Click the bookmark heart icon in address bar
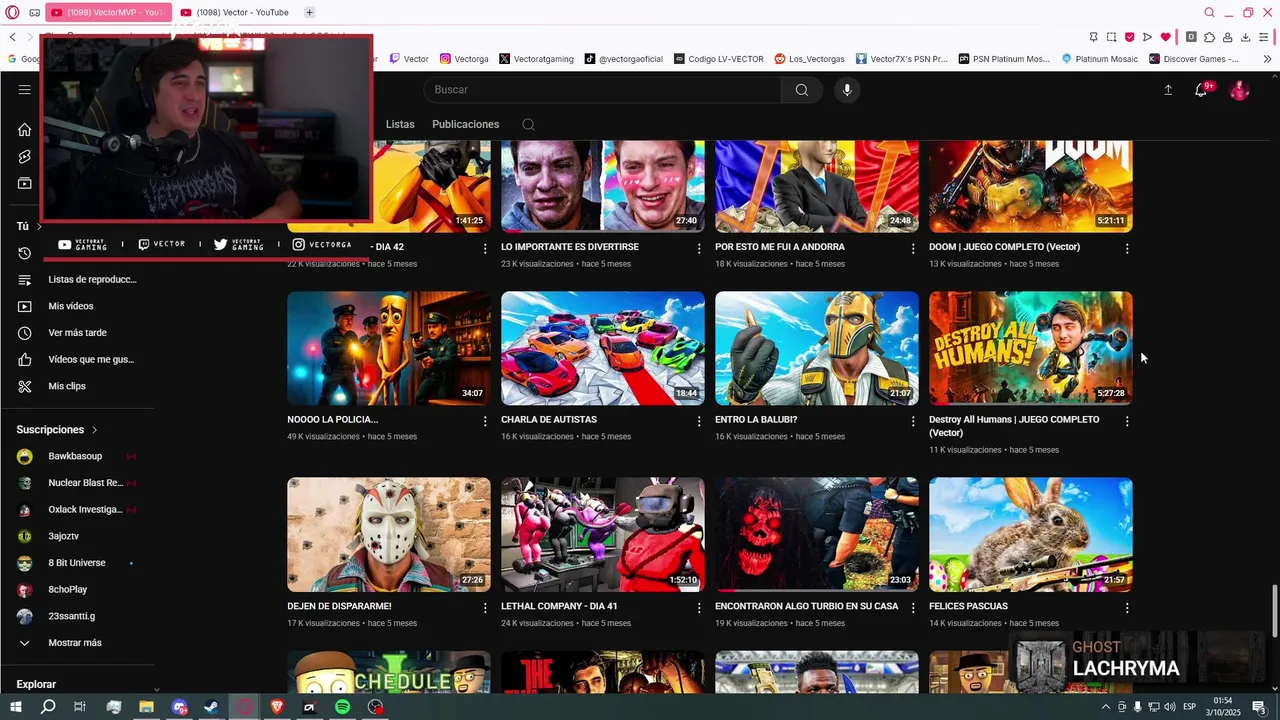The width and height of the screenshot is (1280, 720). [1165, 37]
